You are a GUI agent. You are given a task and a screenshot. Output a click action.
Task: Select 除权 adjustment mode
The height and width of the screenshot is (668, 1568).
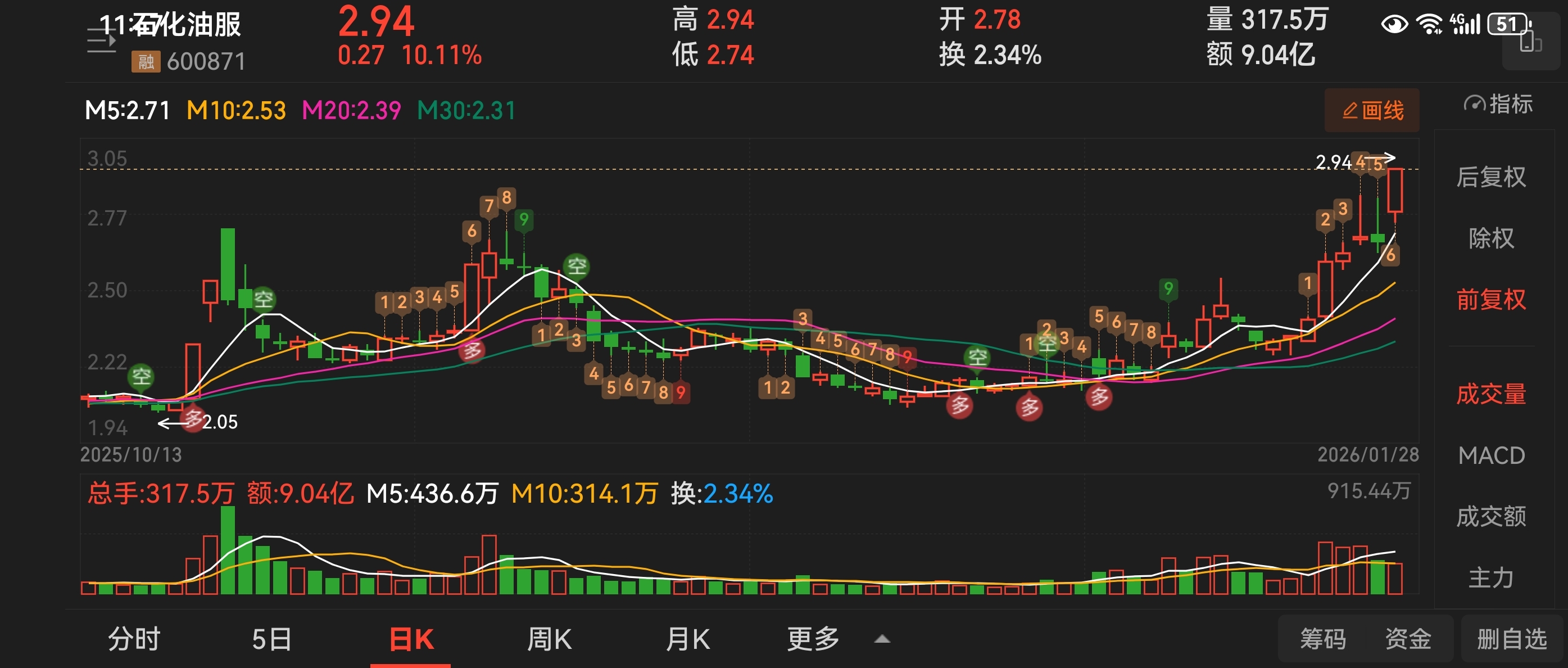[1490, 238]
